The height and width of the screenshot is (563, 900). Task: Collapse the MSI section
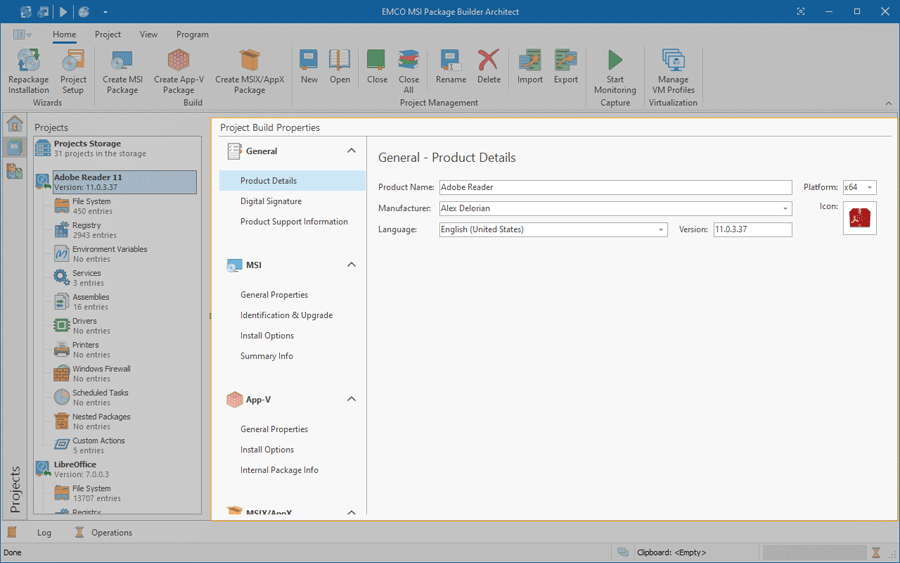(351, 265)
